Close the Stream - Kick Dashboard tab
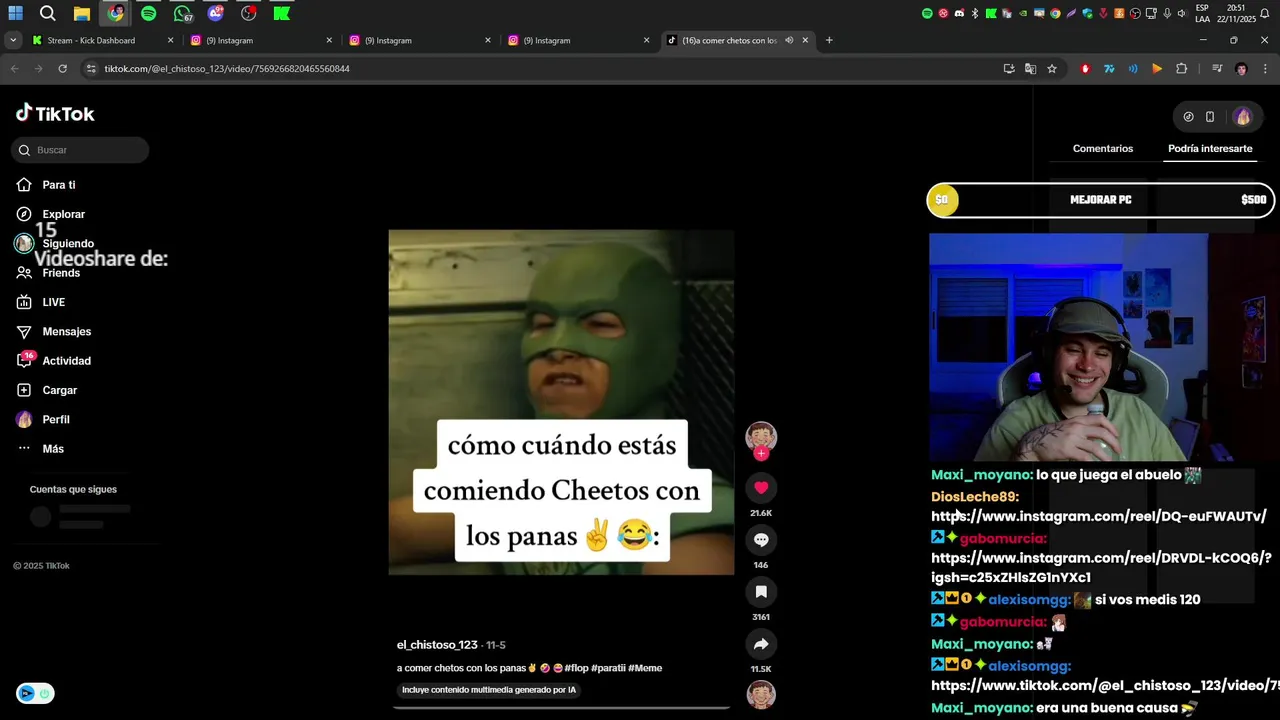This screenshot has width=1280, height=720. coord(170,41)
